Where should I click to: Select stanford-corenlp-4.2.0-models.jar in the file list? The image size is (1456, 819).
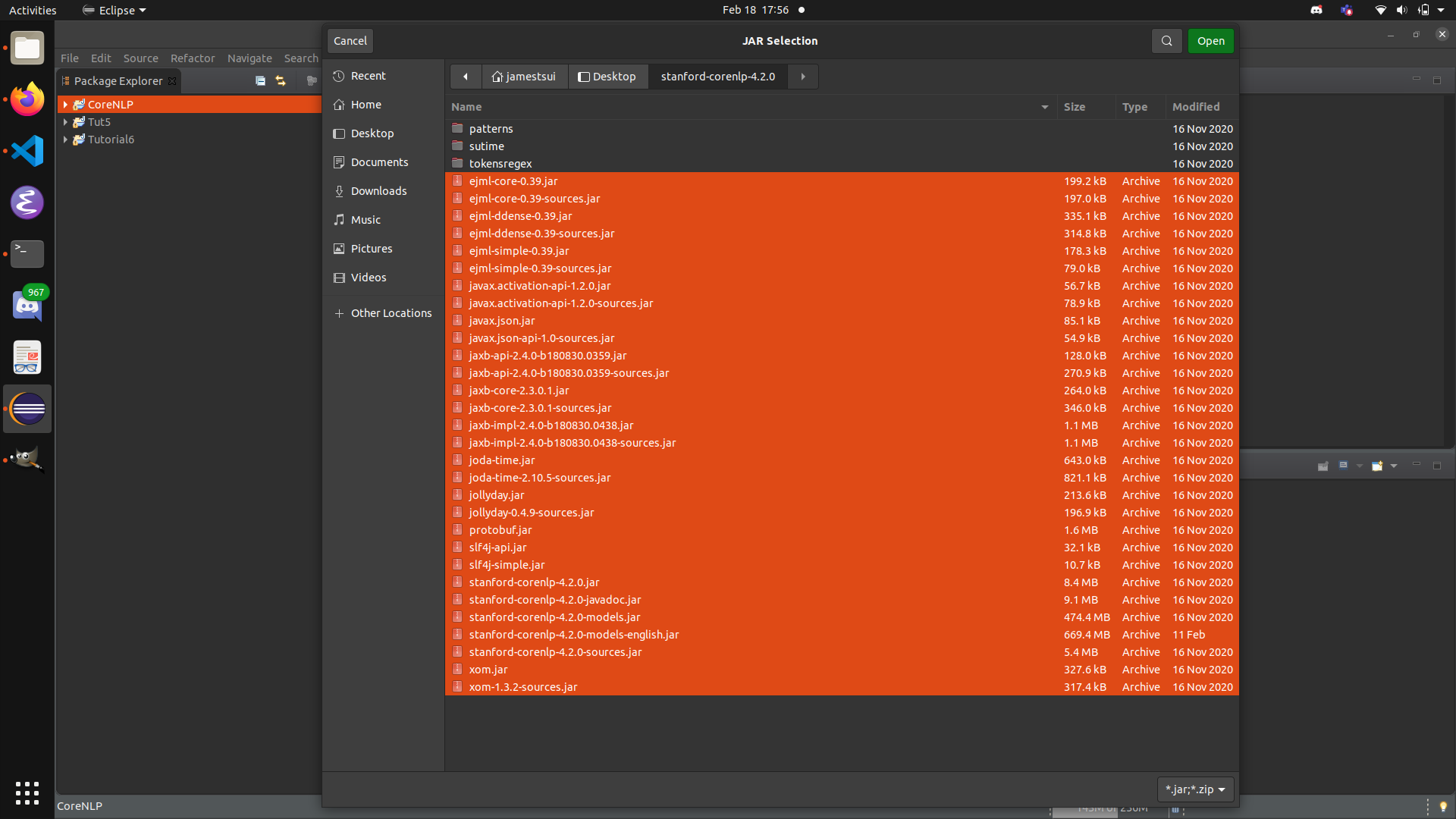554,617
